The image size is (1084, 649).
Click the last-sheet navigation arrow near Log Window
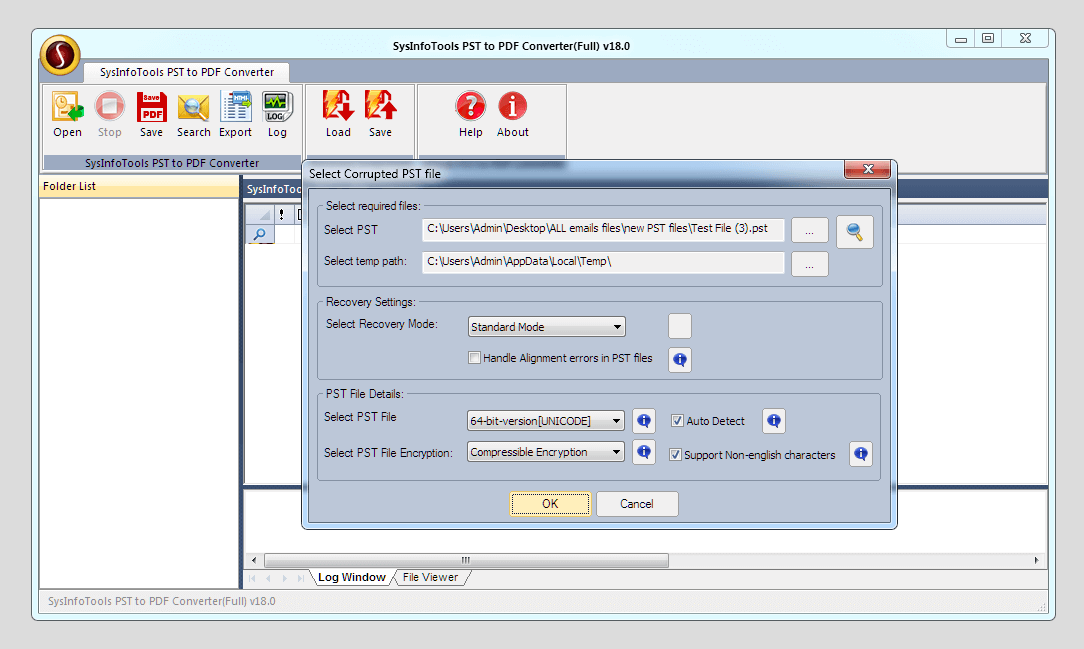coord(300,578)
